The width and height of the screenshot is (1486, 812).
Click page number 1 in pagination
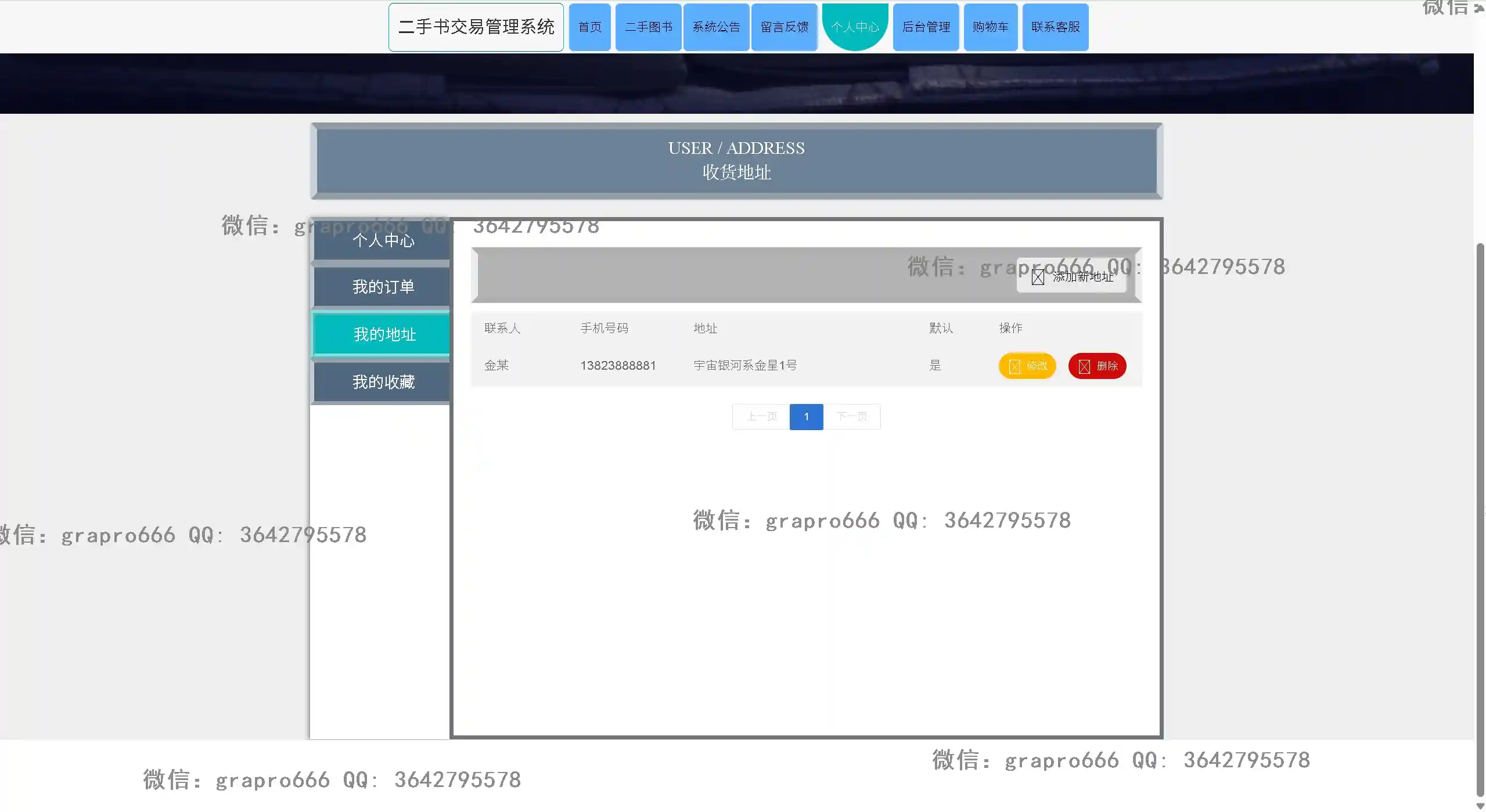point(806,417)
